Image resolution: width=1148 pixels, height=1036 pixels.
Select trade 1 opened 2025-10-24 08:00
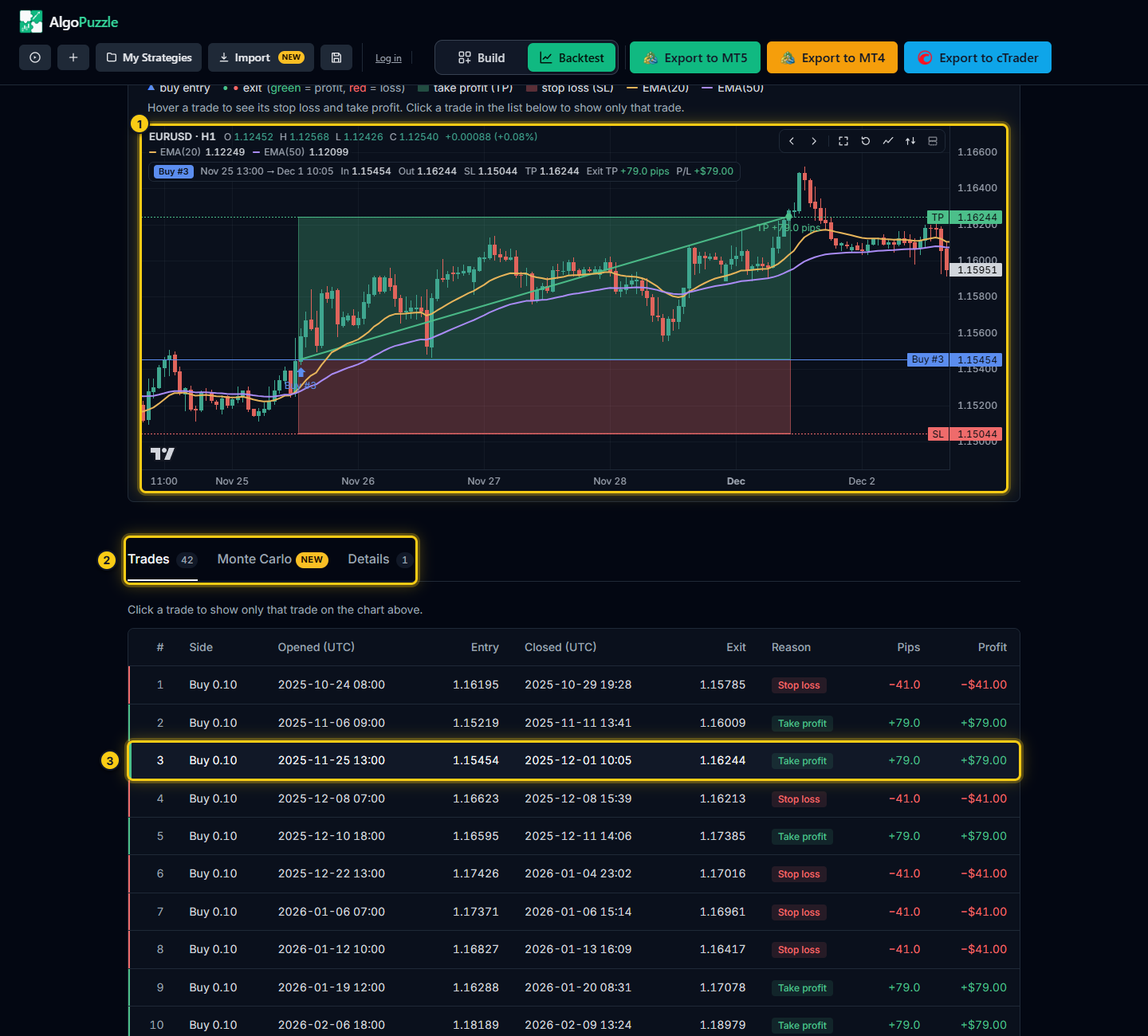tap(574, 685)
